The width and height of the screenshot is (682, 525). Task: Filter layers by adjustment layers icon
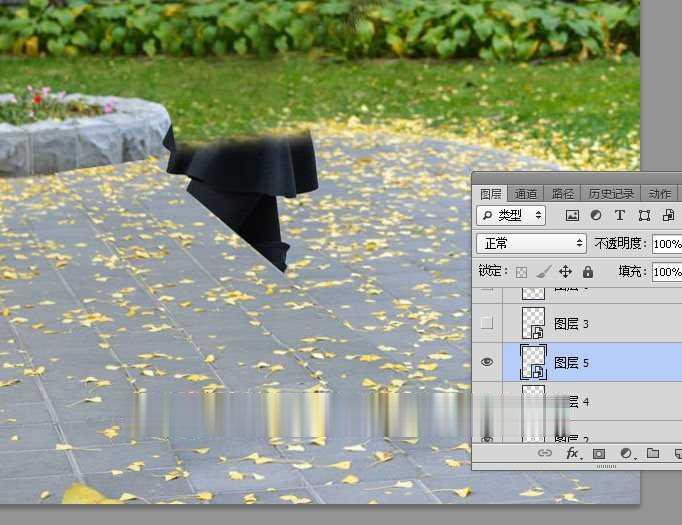[596, 215]
